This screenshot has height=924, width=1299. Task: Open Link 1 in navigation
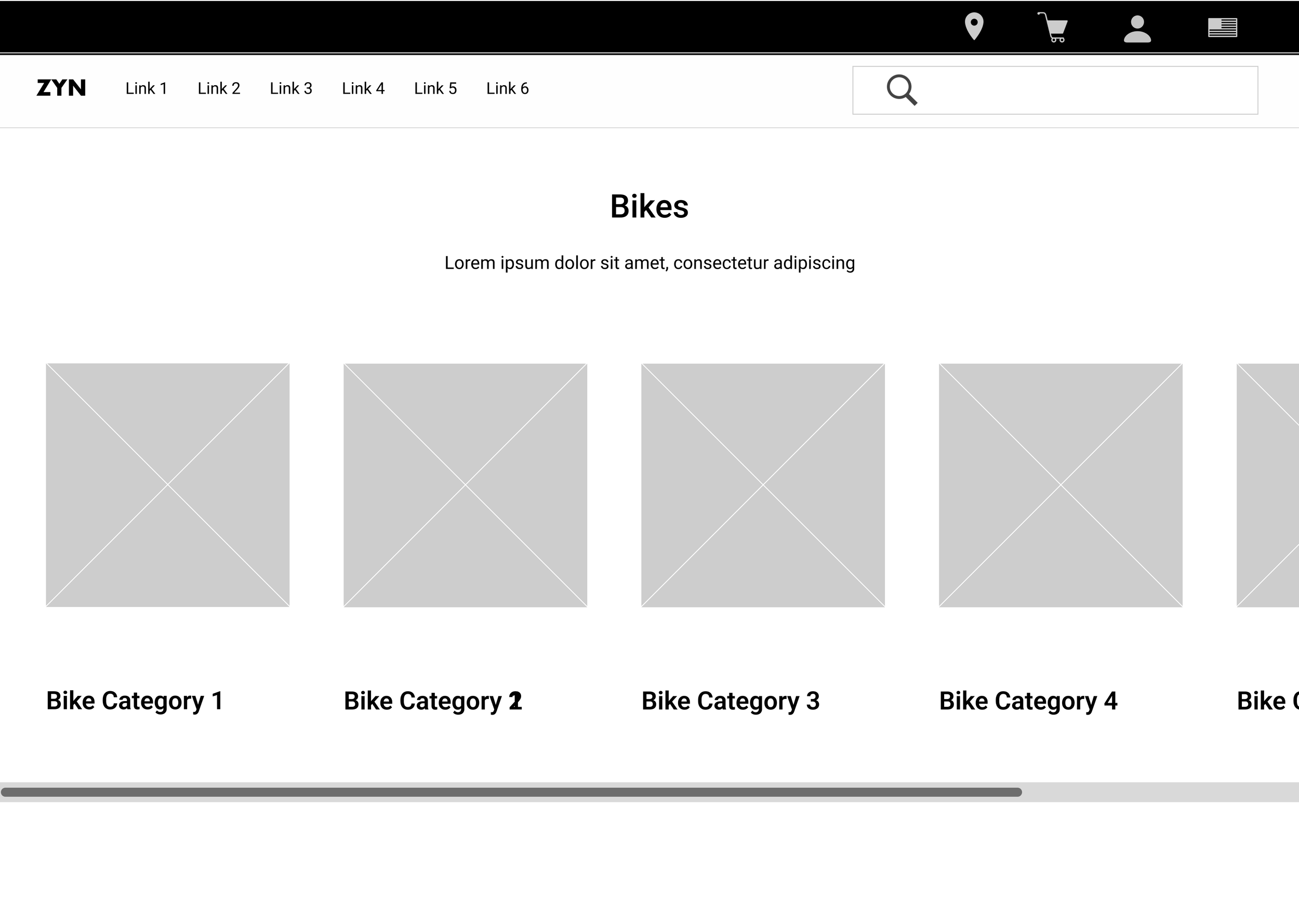pyautogui.click(x=146, y=88)
